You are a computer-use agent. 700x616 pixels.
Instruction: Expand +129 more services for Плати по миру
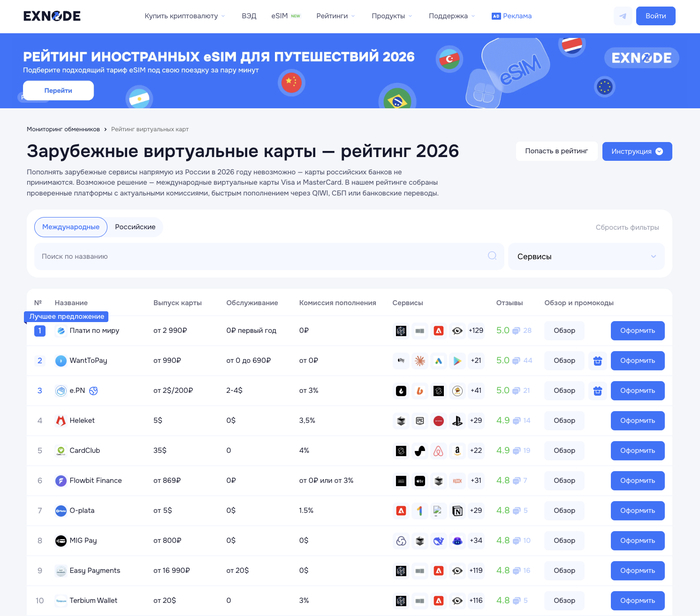[476, 331]
